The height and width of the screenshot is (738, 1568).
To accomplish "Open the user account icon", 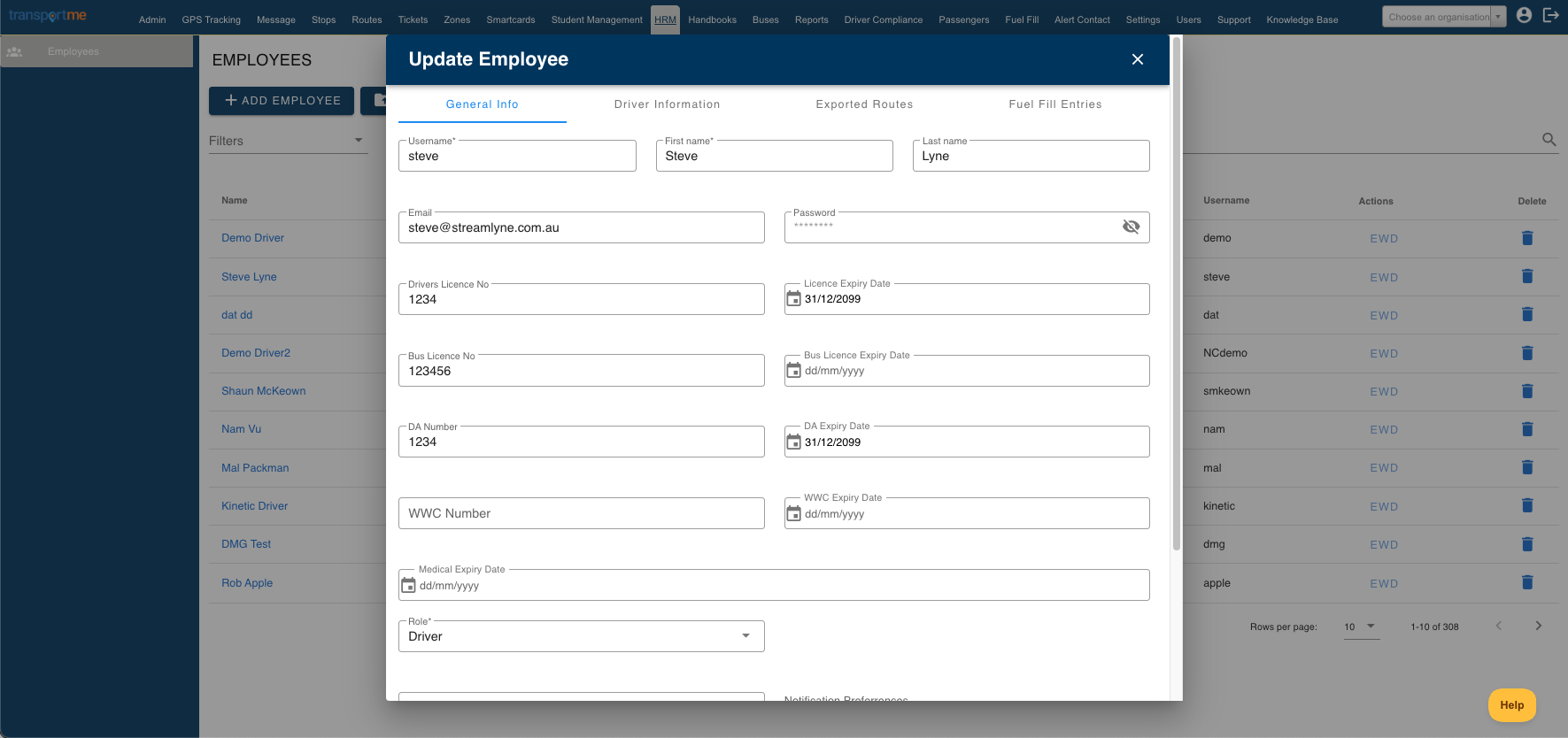I will coord(1524,15).
